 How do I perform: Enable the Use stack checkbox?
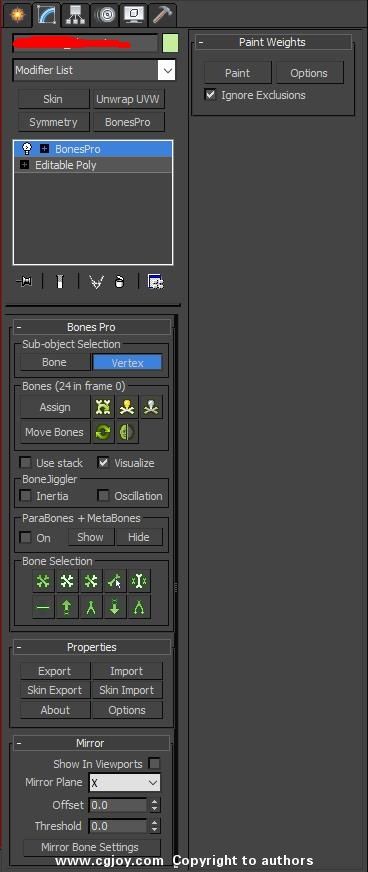pyautogui.click(x=26, y=463)
